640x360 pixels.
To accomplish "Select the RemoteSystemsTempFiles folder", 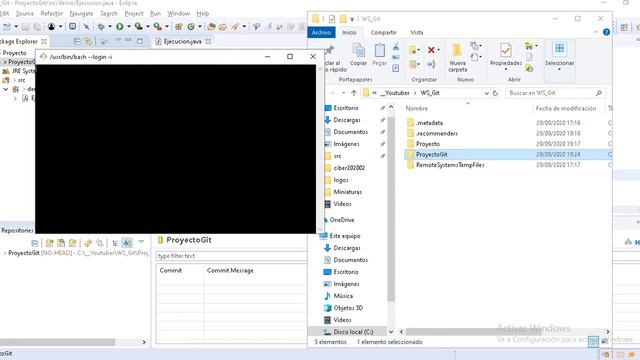I will [450, 165].
